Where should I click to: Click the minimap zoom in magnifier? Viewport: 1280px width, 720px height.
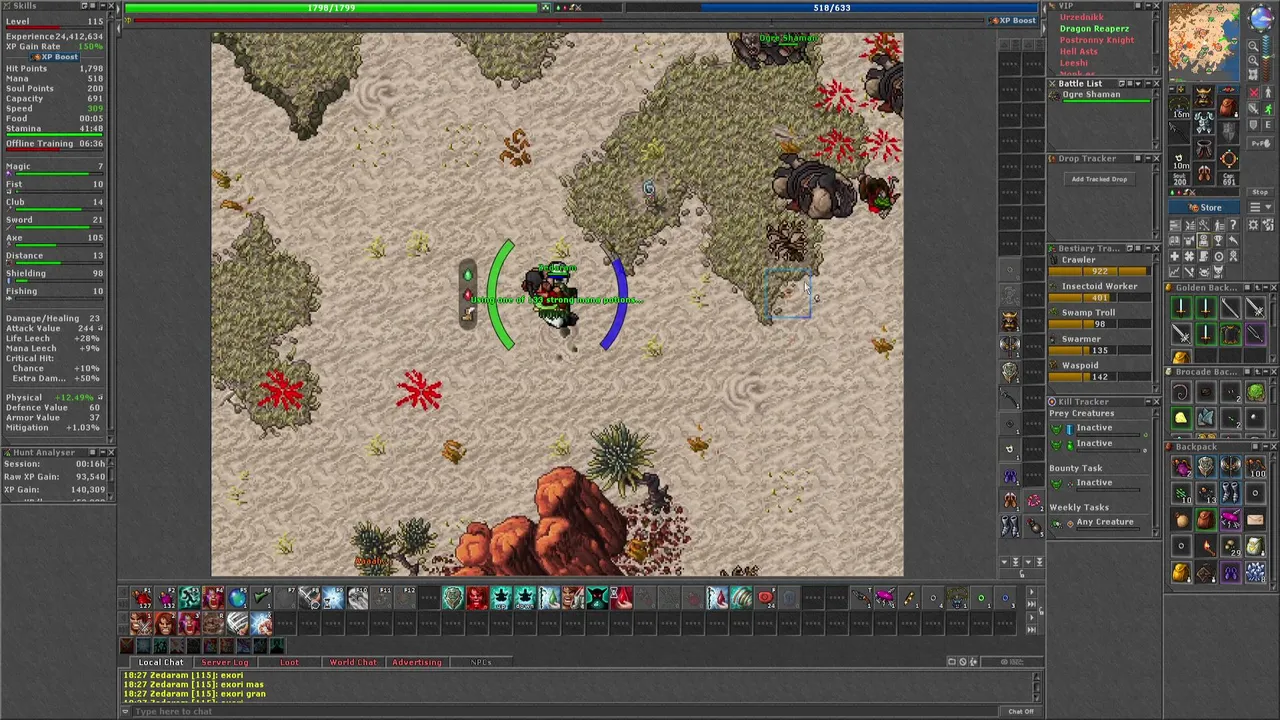pos(1253,61)
